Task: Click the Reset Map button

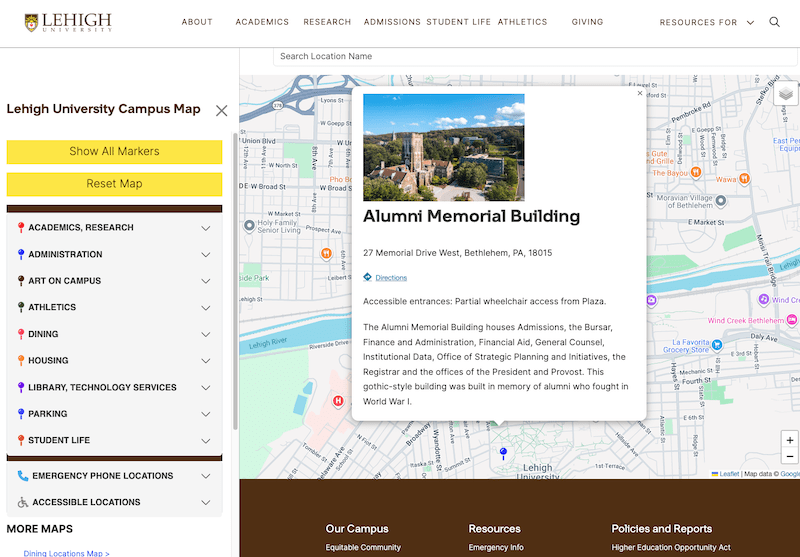Action: 114,184
